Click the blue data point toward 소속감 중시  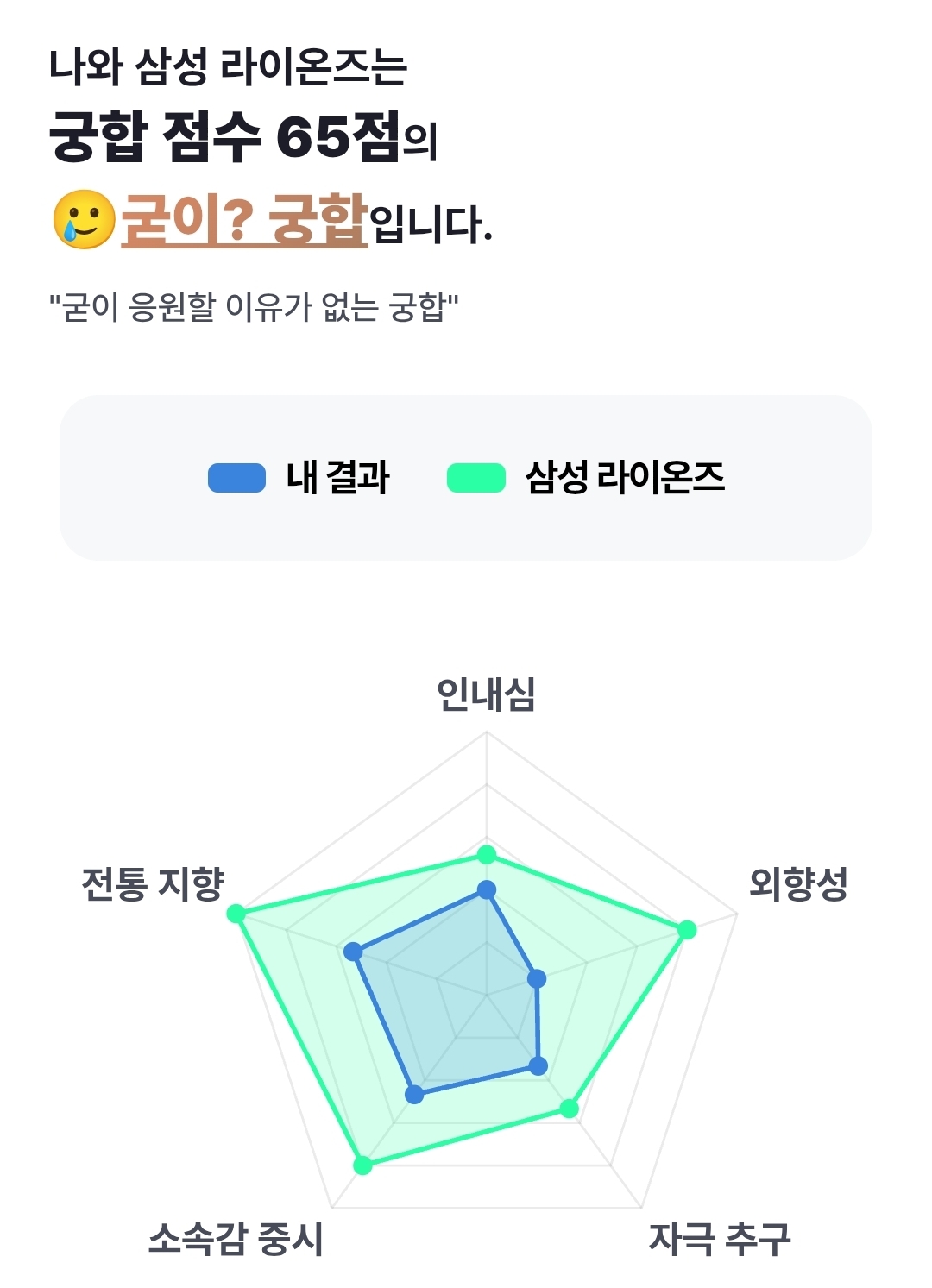(x=415, y=1095)
